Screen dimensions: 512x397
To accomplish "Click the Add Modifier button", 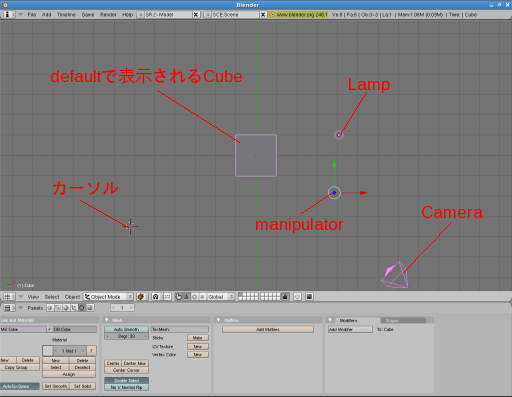I will [x=350, y=329].
